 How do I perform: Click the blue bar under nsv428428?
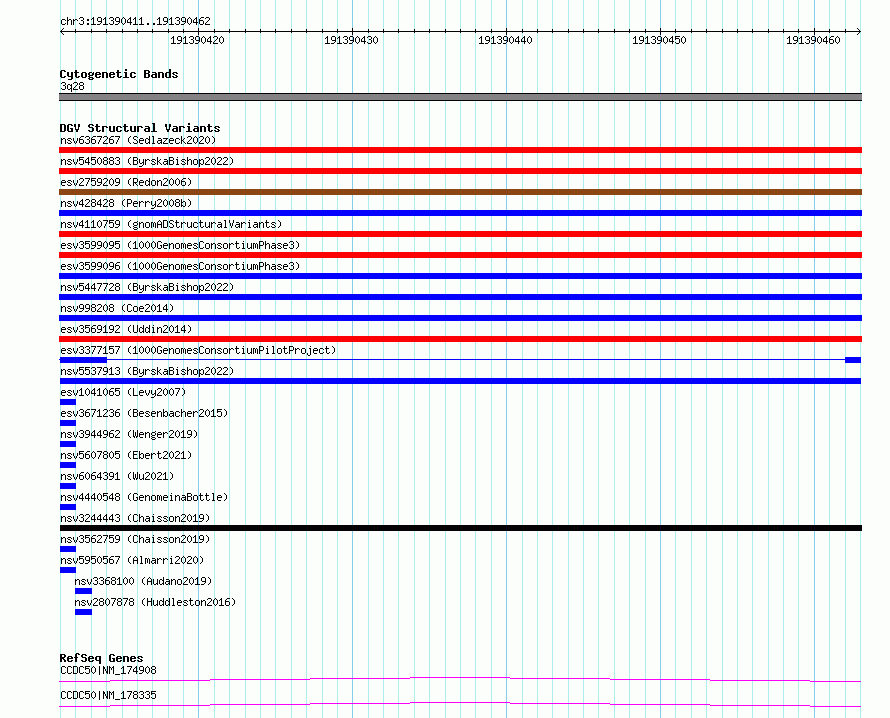(460, 213)
